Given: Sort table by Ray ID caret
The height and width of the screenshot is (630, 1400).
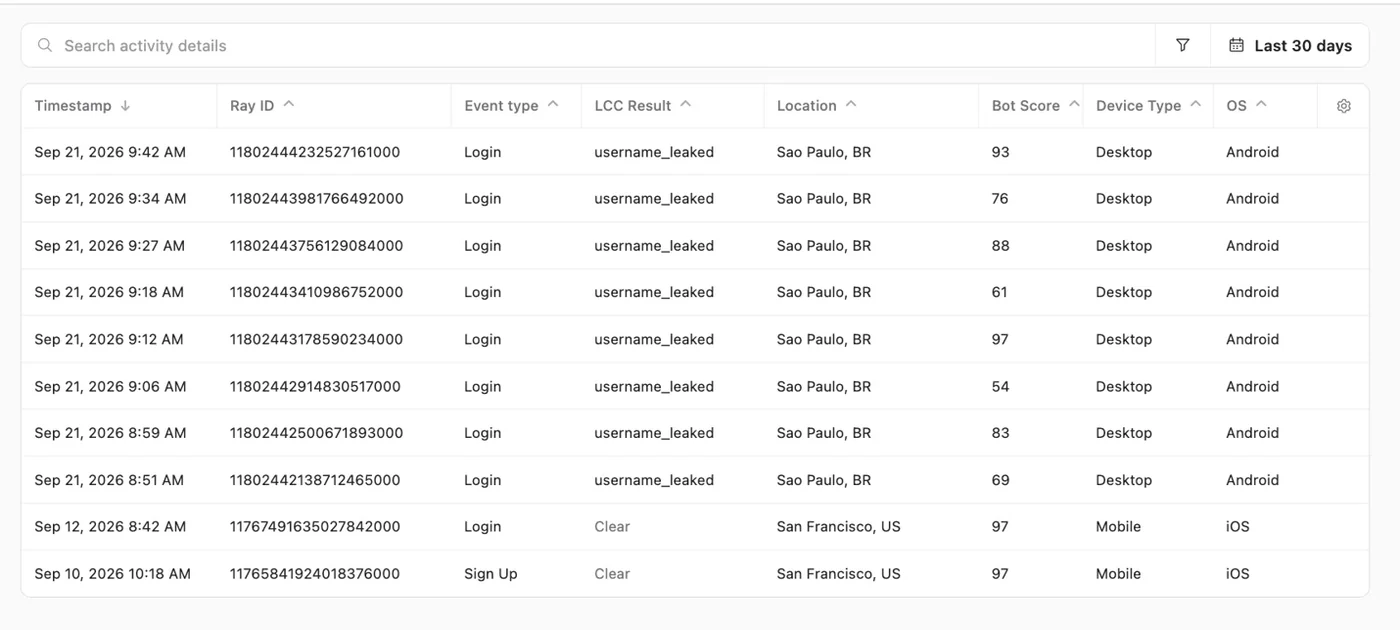Looking at the screenshot, I should (288, 104).
